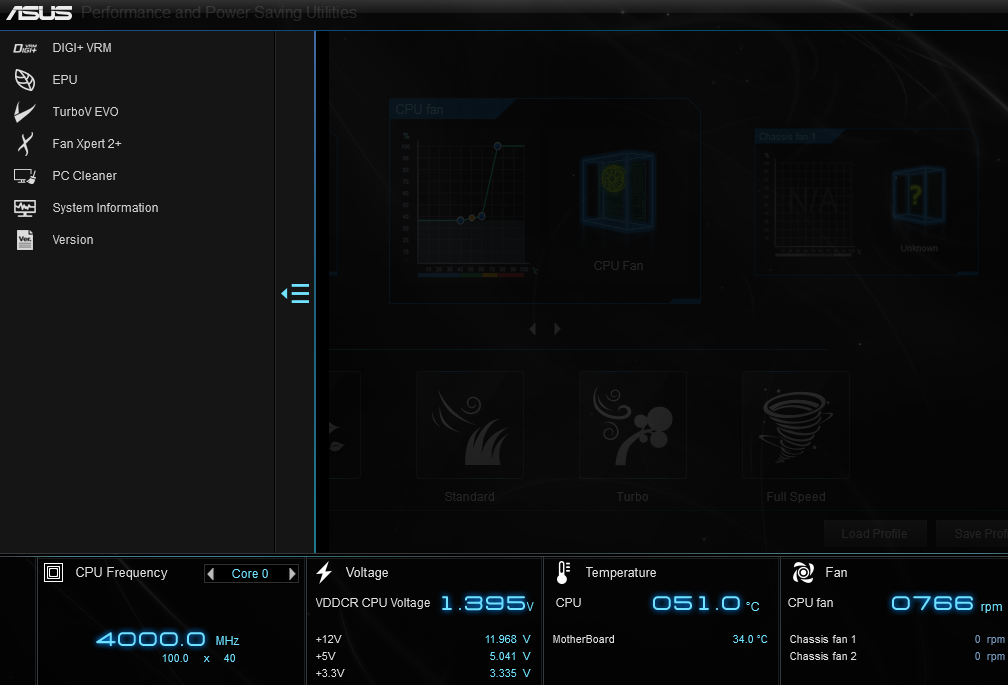1008x685 pixels.
Task: Open PC Cleaner menu entry
Action: [x=85, y=176]
